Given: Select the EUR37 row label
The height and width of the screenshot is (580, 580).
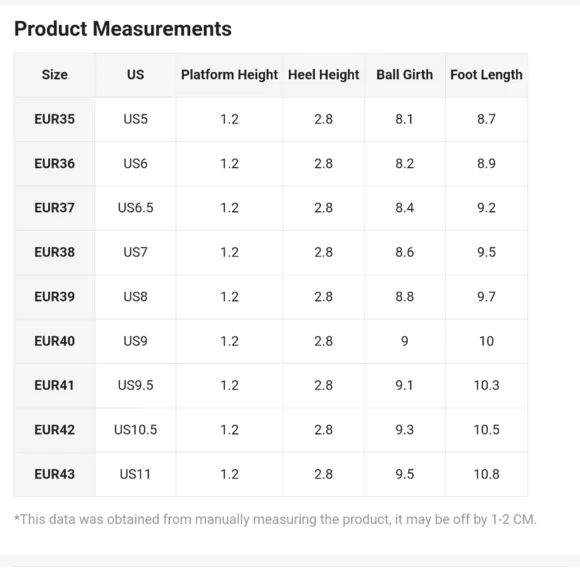Looking at the screenshot, I should coord(55,208).
